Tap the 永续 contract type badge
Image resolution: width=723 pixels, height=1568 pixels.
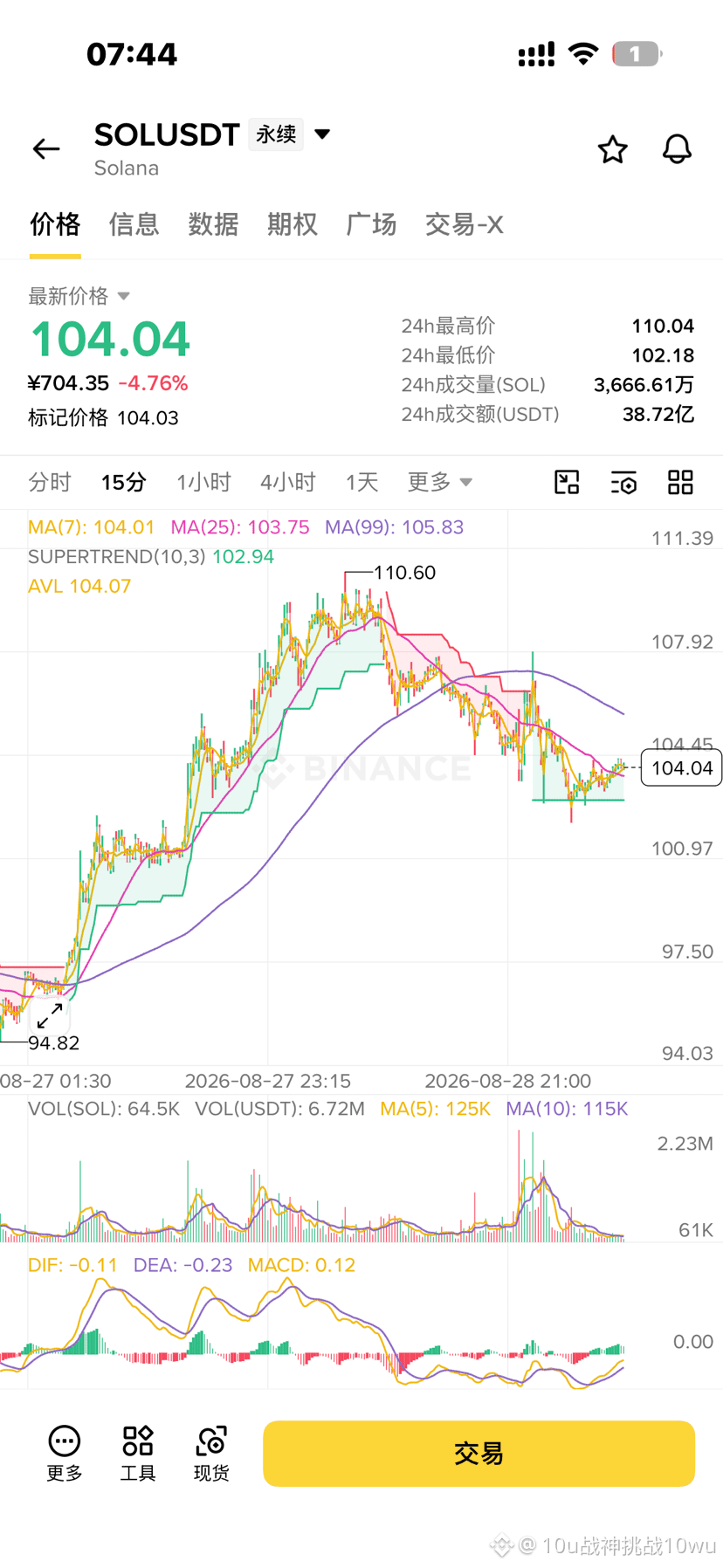[276, 134]
